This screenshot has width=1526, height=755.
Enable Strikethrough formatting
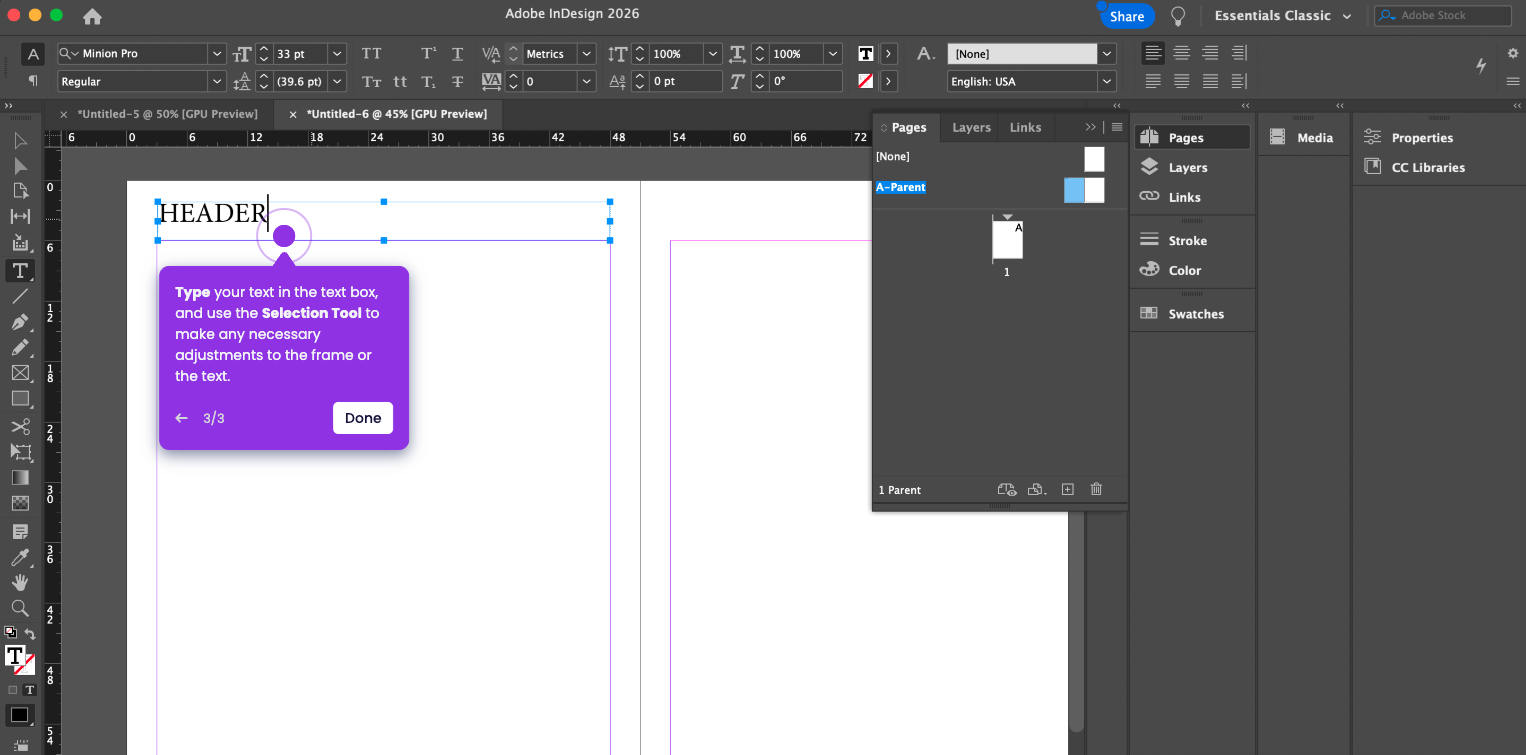pyautogui.click(x=457, y=82)
